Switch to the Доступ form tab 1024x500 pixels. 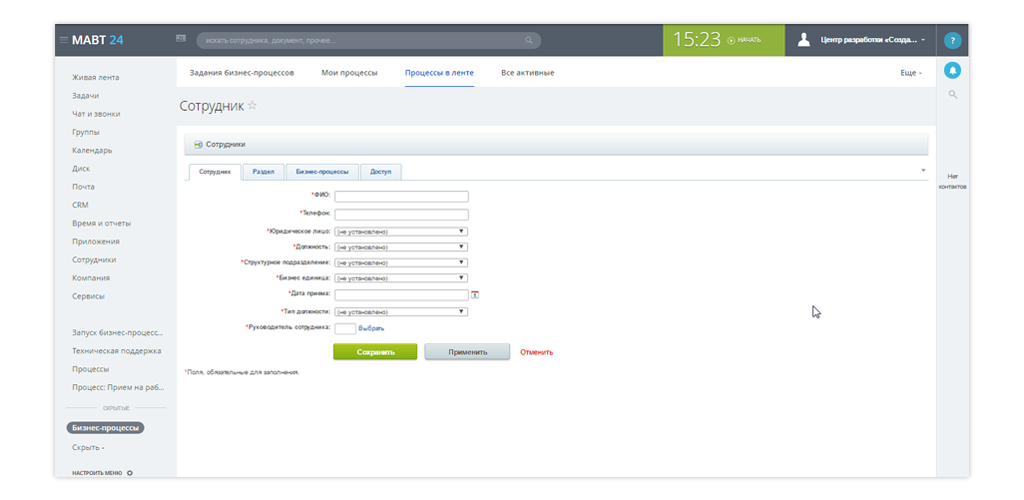click(x=381, y=172)
